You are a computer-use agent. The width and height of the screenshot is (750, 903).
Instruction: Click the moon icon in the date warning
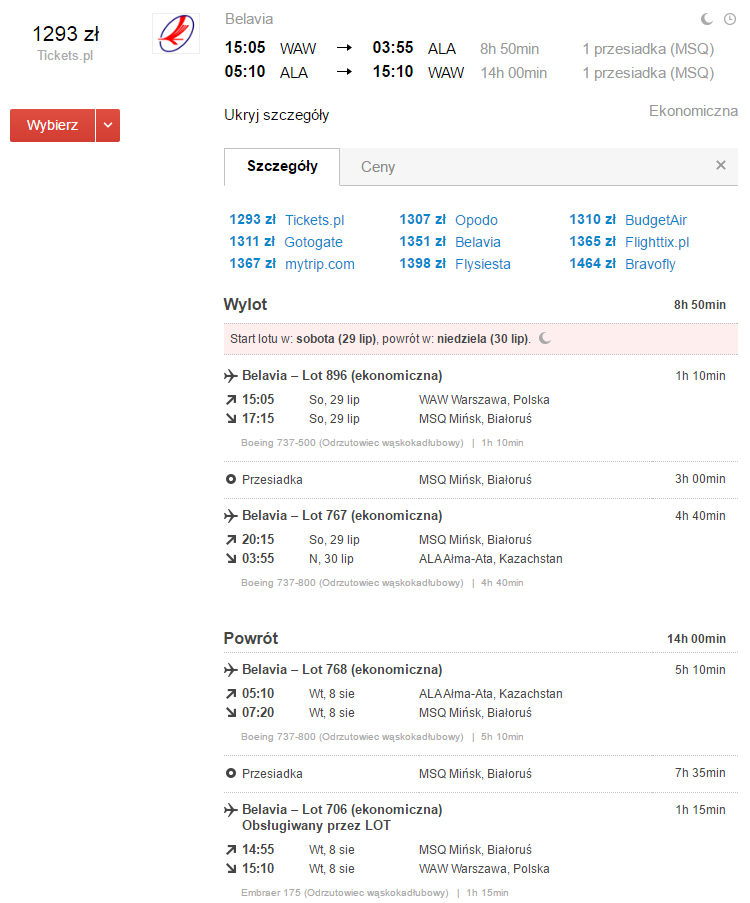[x=544, y=339]
